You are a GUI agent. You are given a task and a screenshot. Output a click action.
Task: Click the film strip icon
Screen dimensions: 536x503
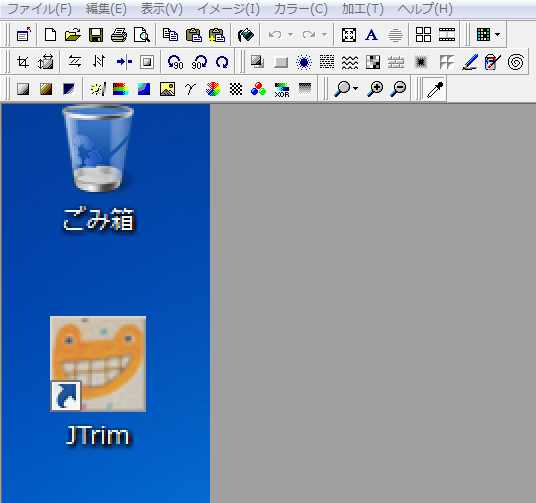pos(447,35)
